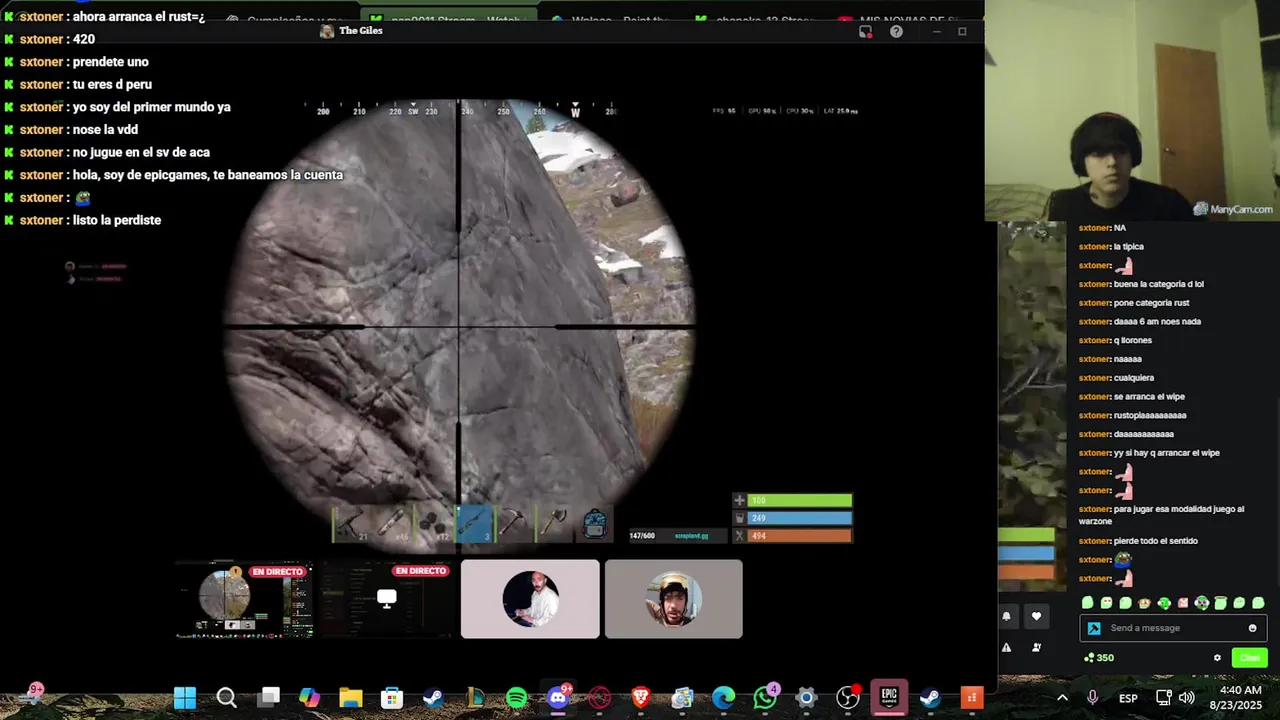Open Task View on the taskbar

(269, 697)
